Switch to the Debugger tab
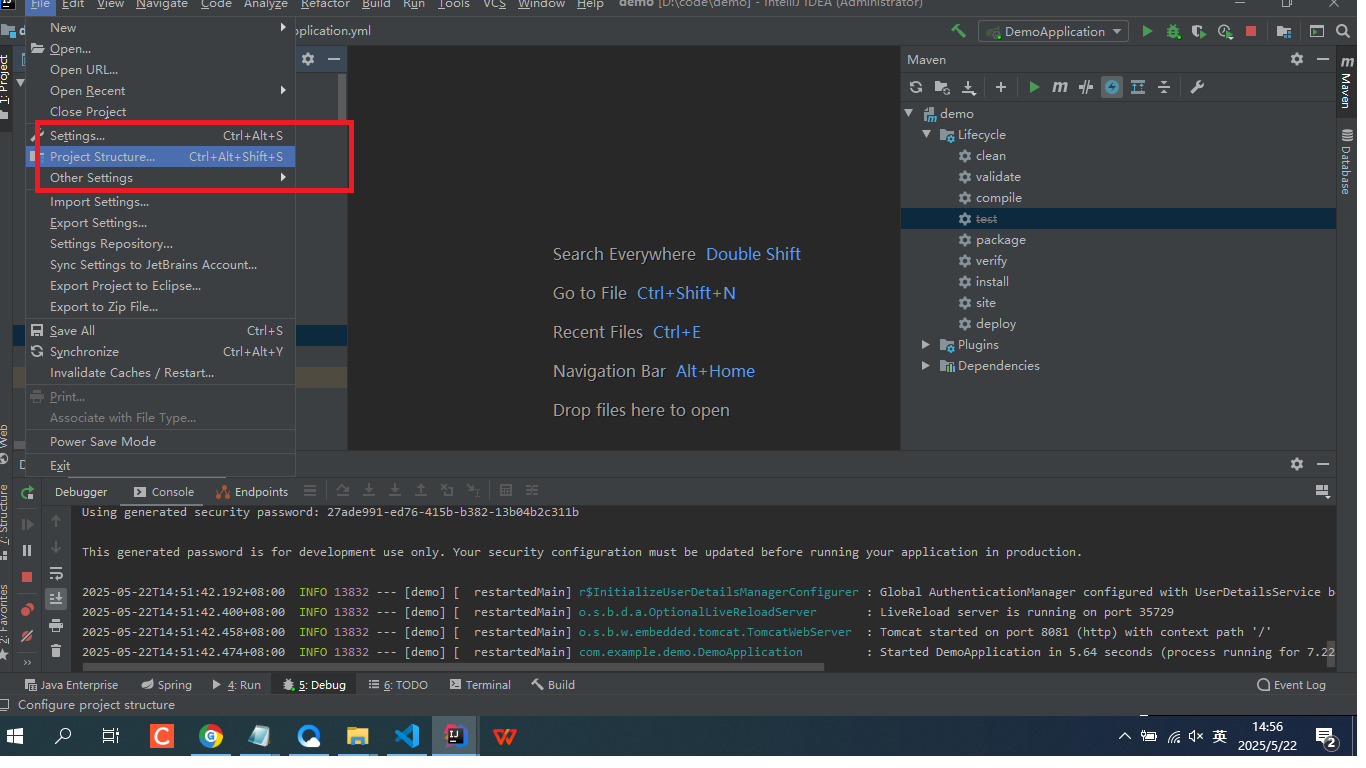 click(x=81, y=492)
